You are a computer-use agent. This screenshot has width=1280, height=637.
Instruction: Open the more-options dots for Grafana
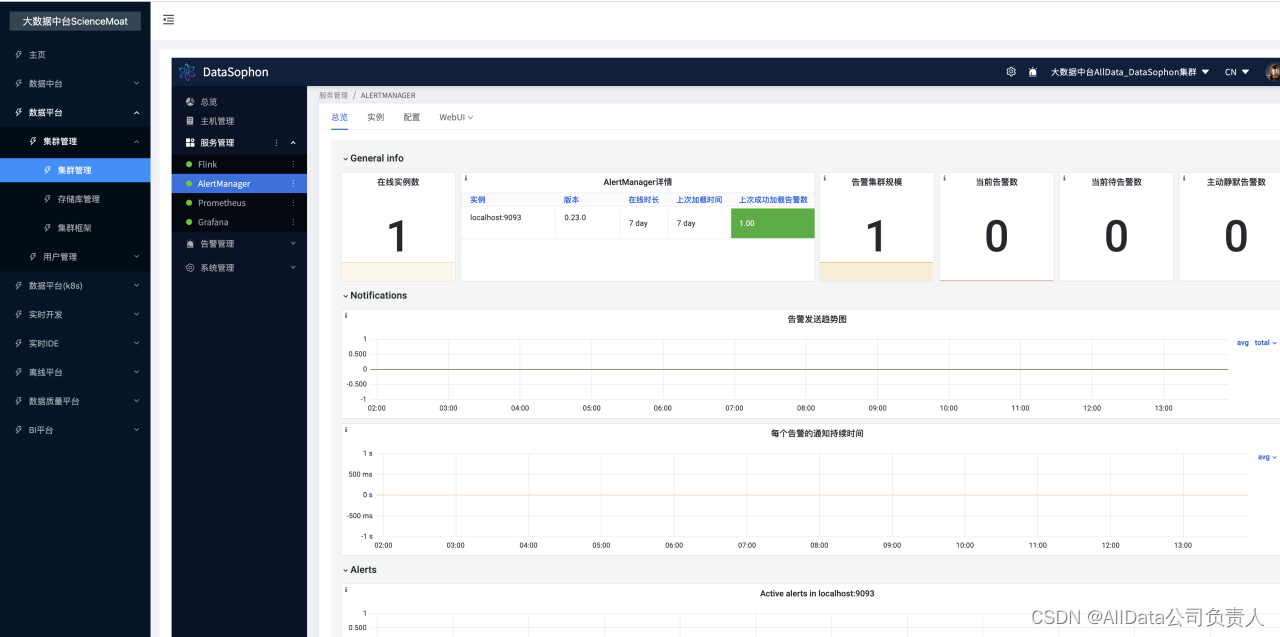[x=293, y=222]
